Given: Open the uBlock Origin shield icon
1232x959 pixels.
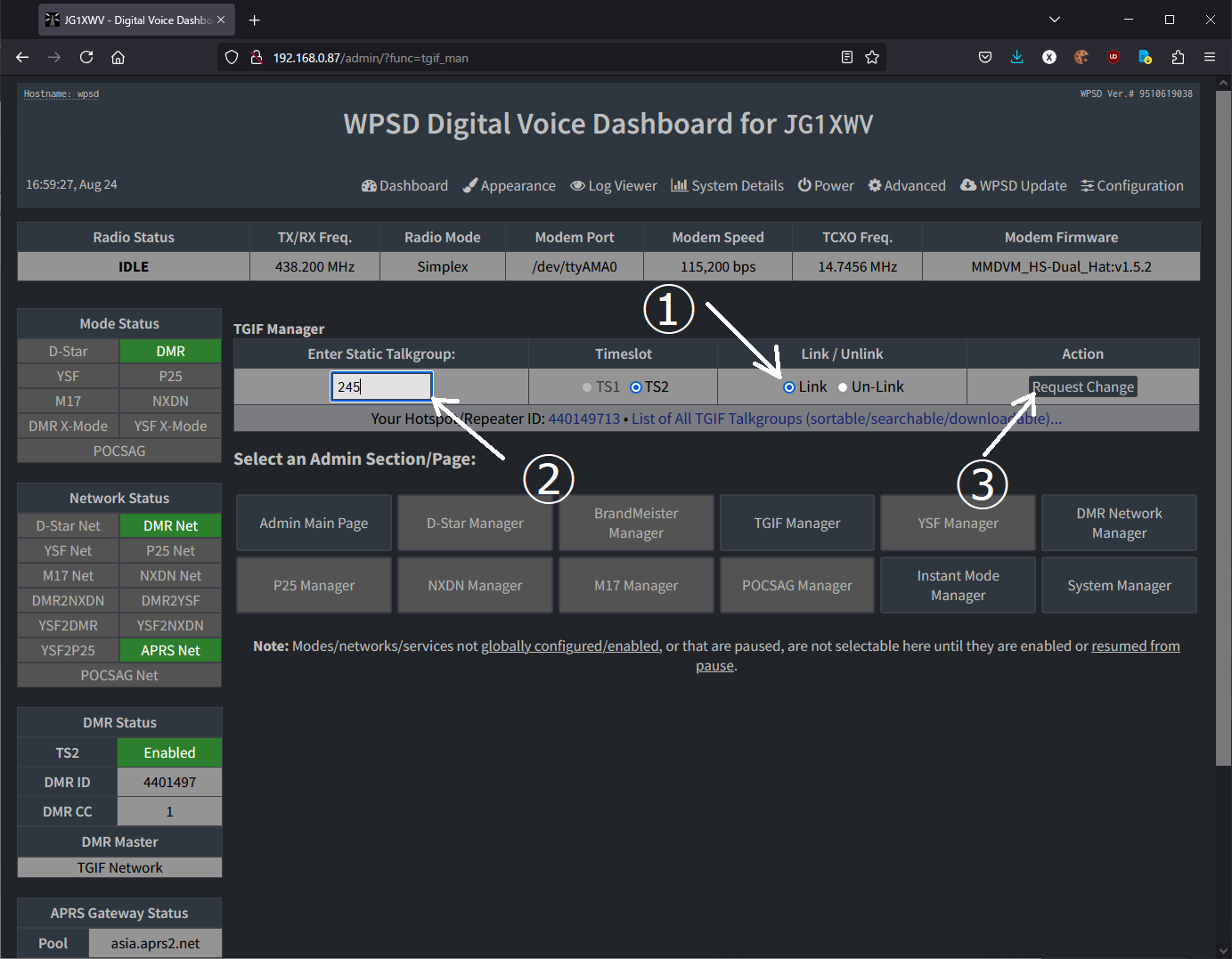Looking at the screenshot, I should click(1114, 57).
